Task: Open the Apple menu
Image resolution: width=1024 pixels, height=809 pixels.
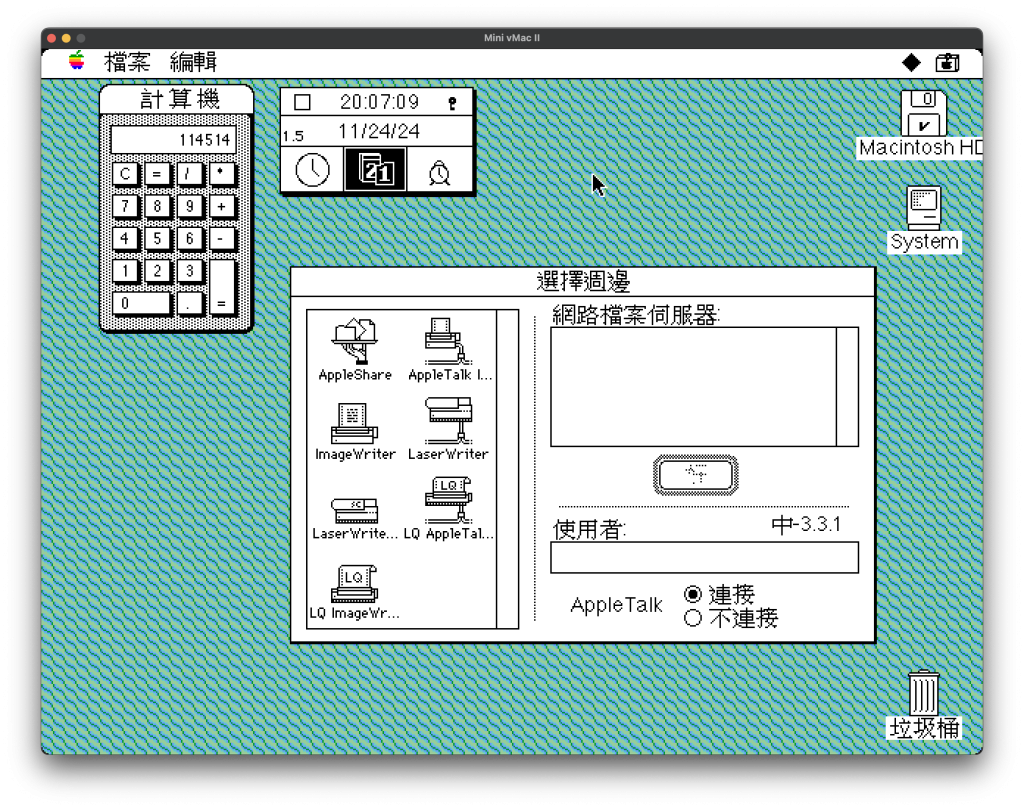Action: [77, 62]
